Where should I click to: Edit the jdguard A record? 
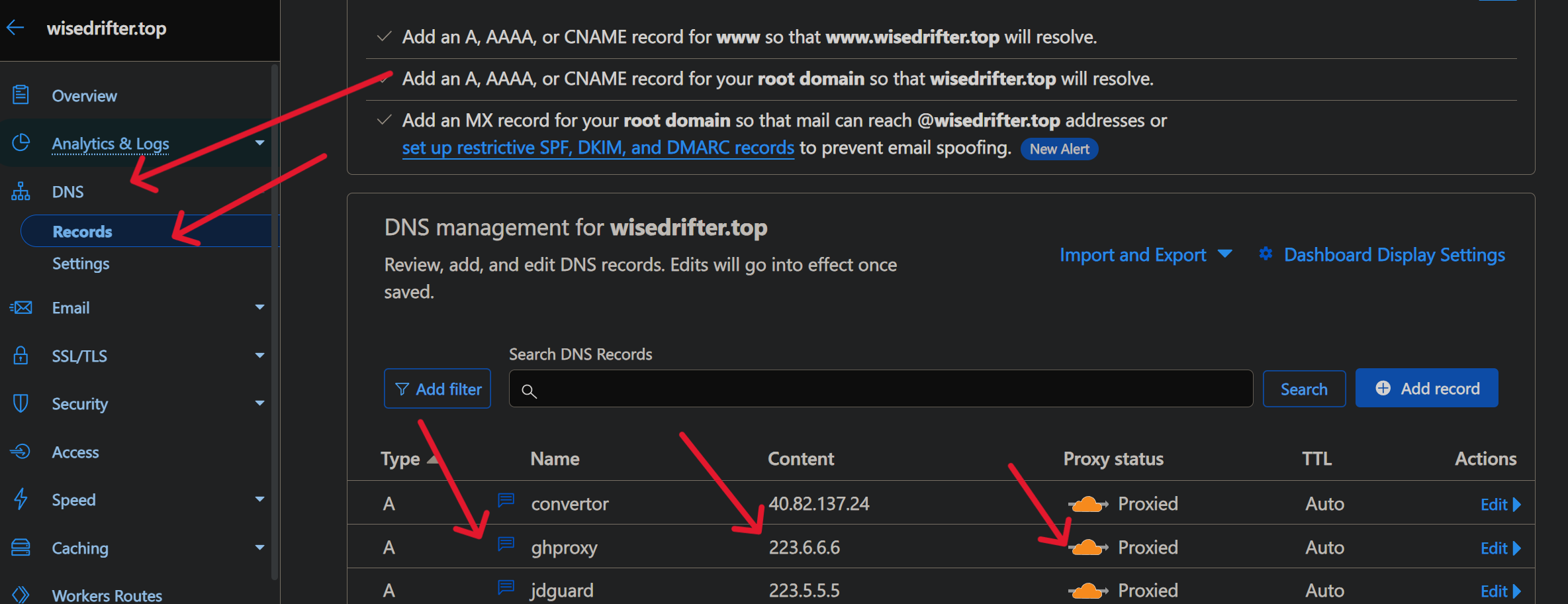pos(1500,591)
